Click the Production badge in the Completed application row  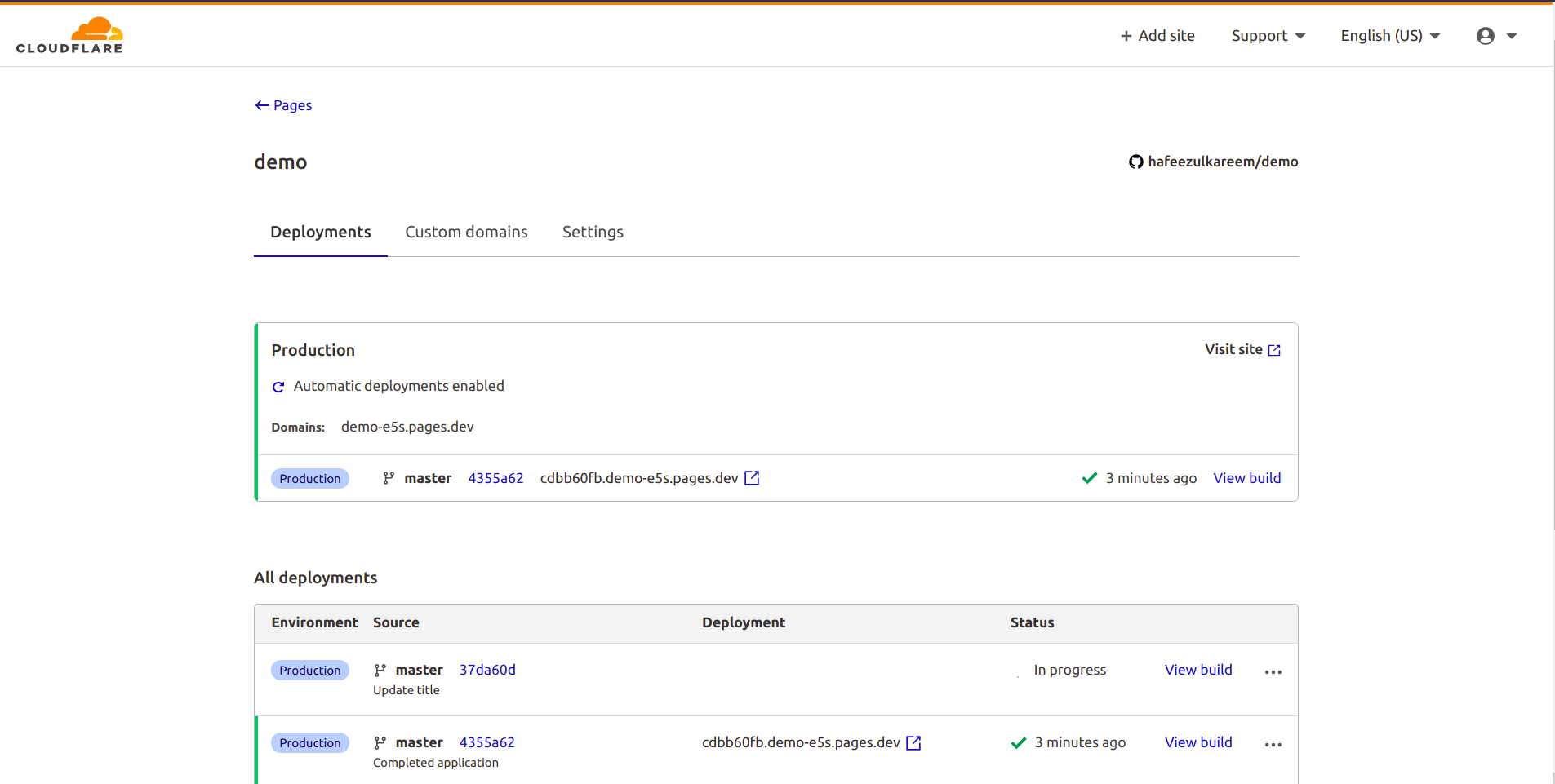310,743
